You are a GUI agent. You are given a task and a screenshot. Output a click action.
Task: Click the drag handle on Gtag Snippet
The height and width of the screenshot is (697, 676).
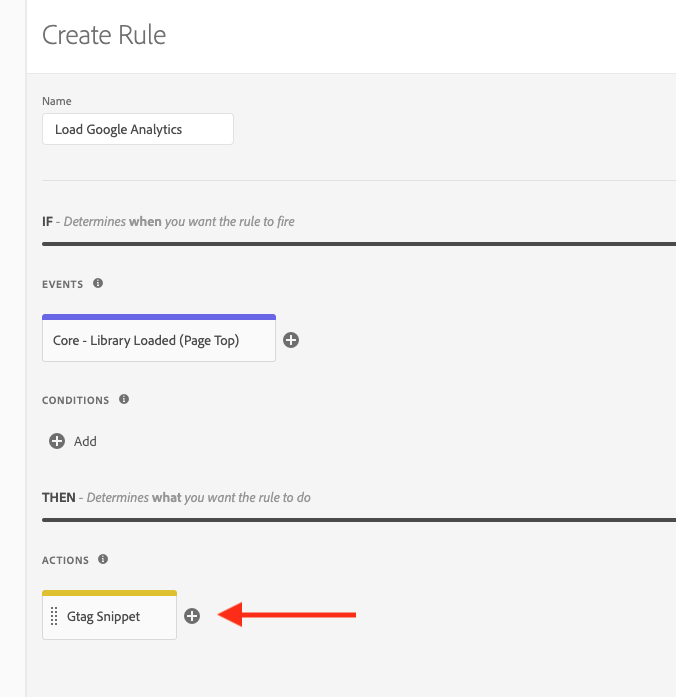pyautogui.click(x=54, y=616)
